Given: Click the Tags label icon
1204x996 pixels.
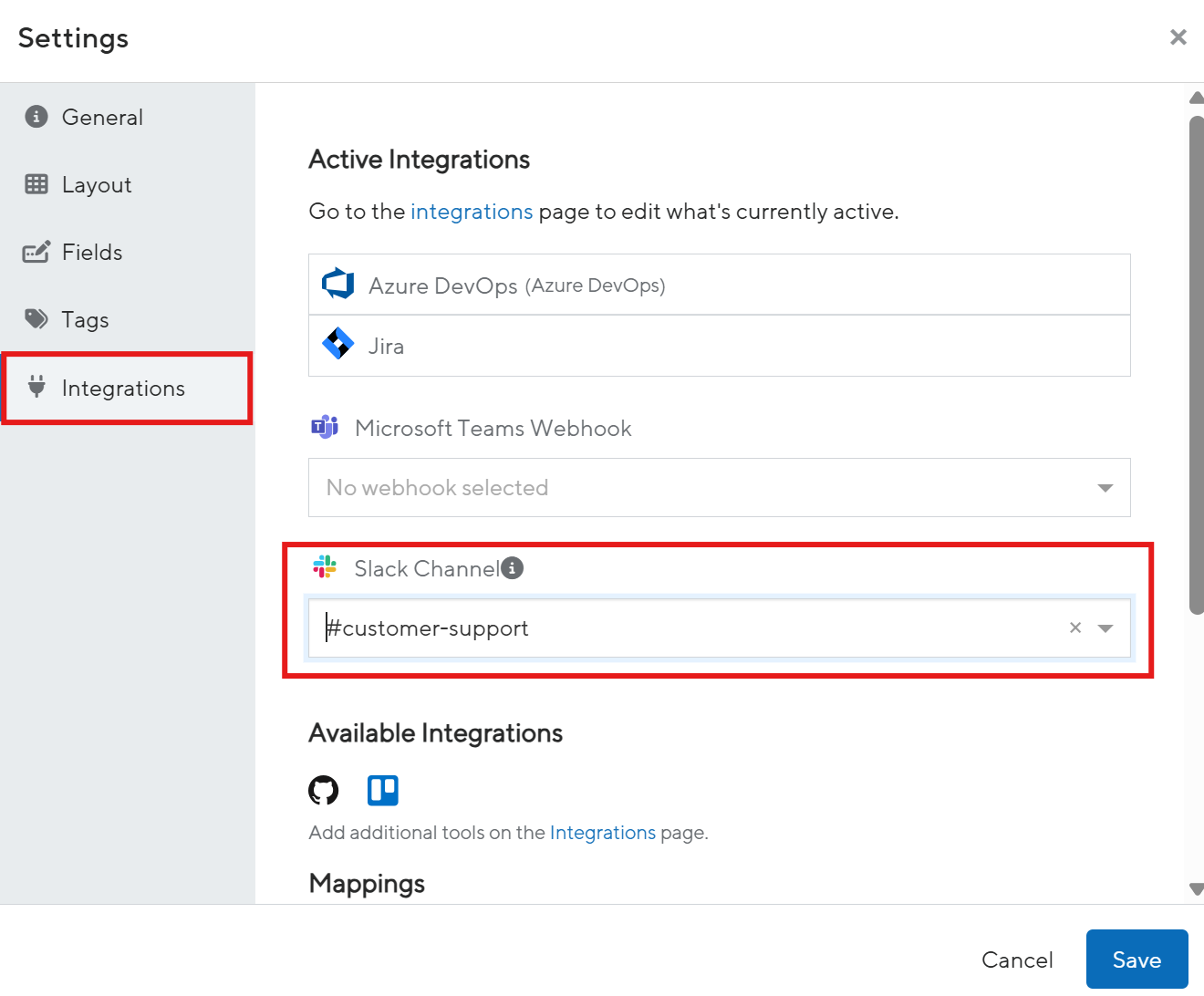Looking at the screenshot, I should click(35, 319).
